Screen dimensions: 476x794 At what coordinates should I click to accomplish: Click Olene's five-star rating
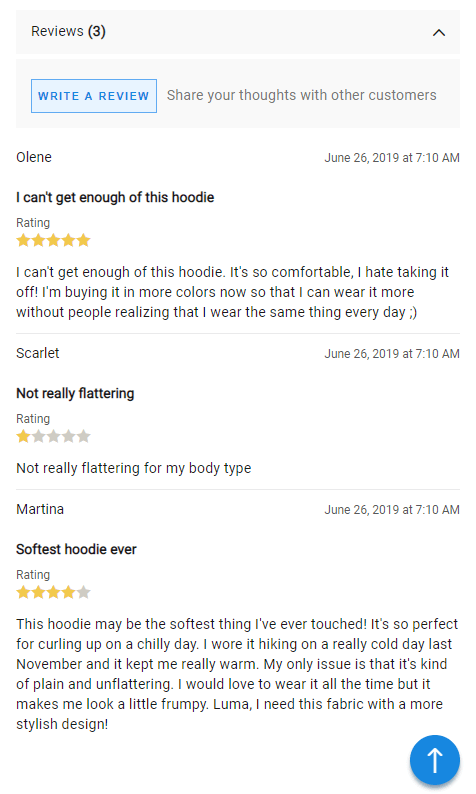[x=53, y=240]
